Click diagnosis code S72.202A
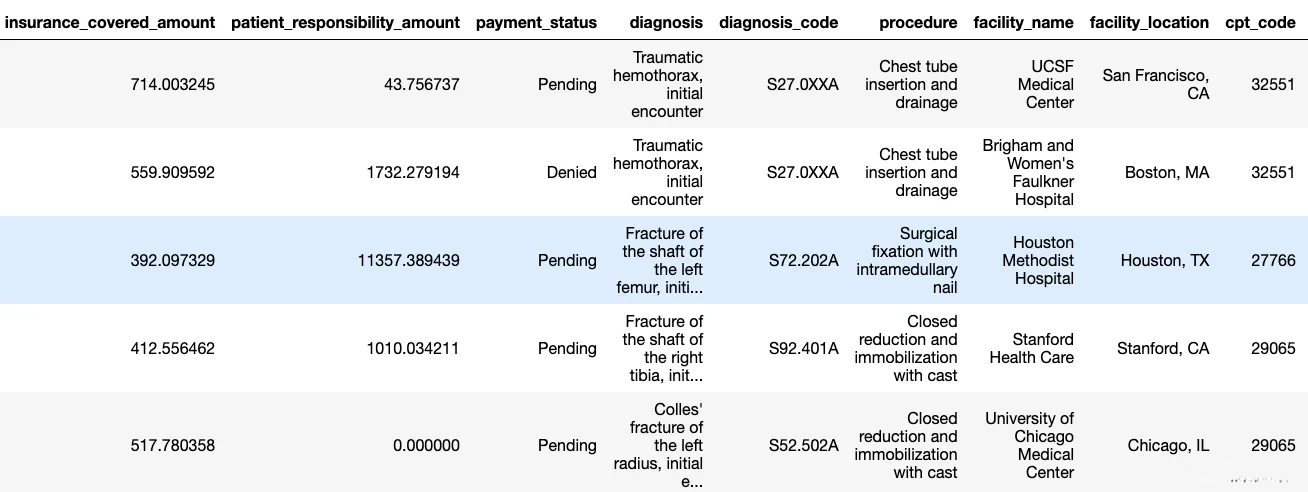 (x=803, y=260)
